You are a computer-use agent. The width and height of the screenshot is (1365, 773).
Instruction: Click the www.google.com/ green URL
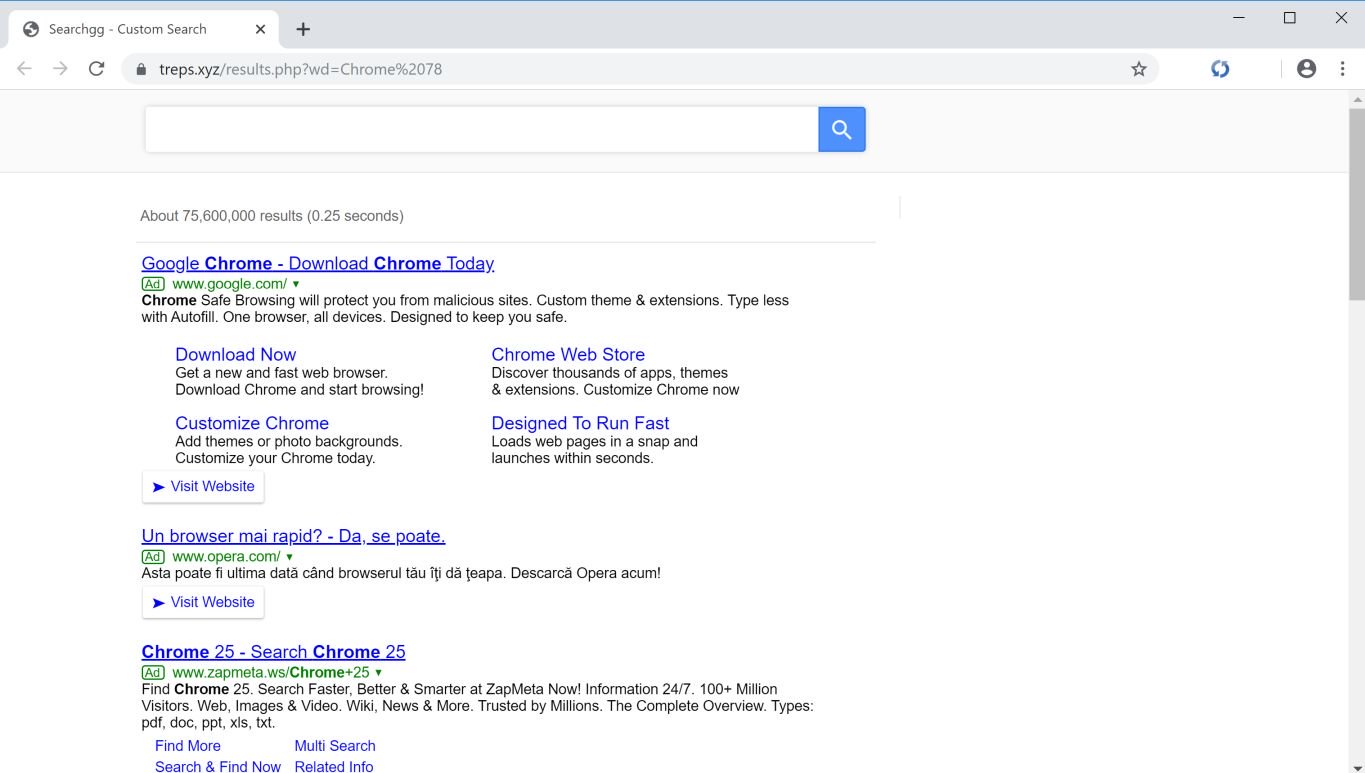point(229,284)
